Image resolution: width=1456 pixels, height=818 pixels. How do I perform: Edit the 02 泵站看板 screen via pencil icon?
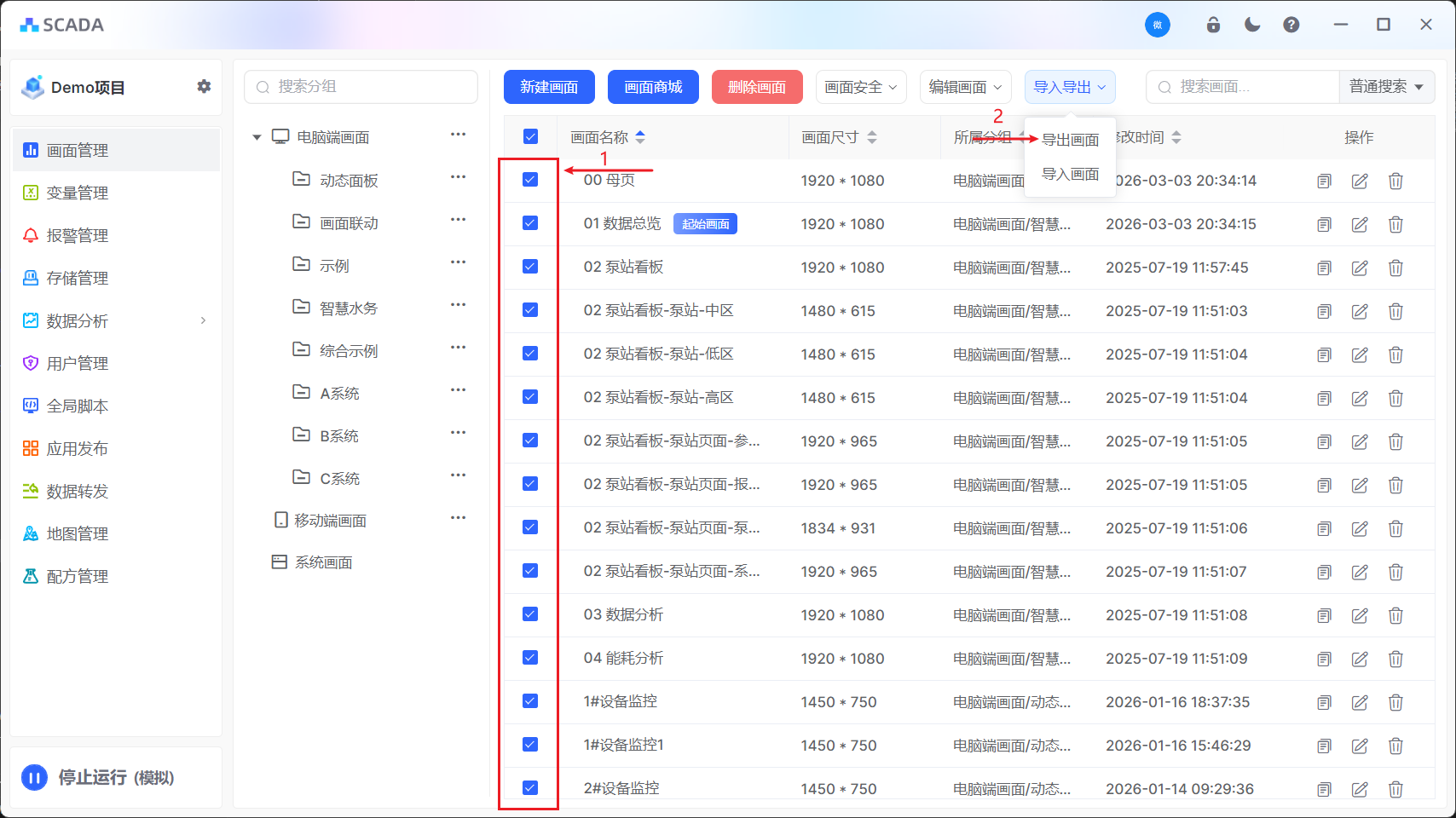(x=1359, y=268)
